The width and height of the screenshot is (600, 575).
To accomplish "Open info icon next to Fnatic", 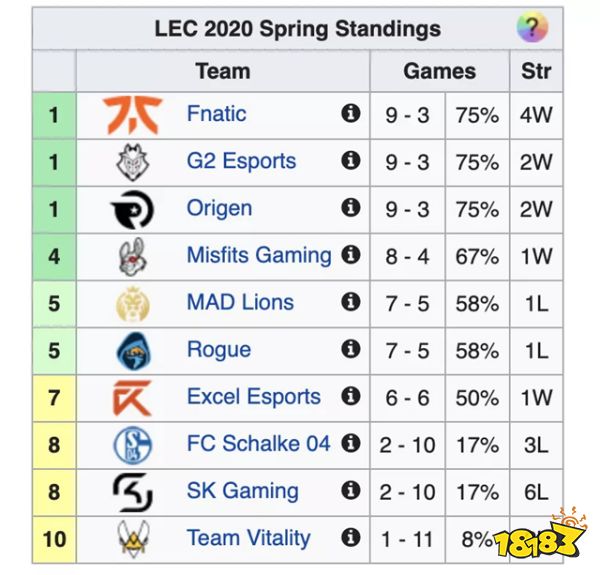I will [351, 114].
